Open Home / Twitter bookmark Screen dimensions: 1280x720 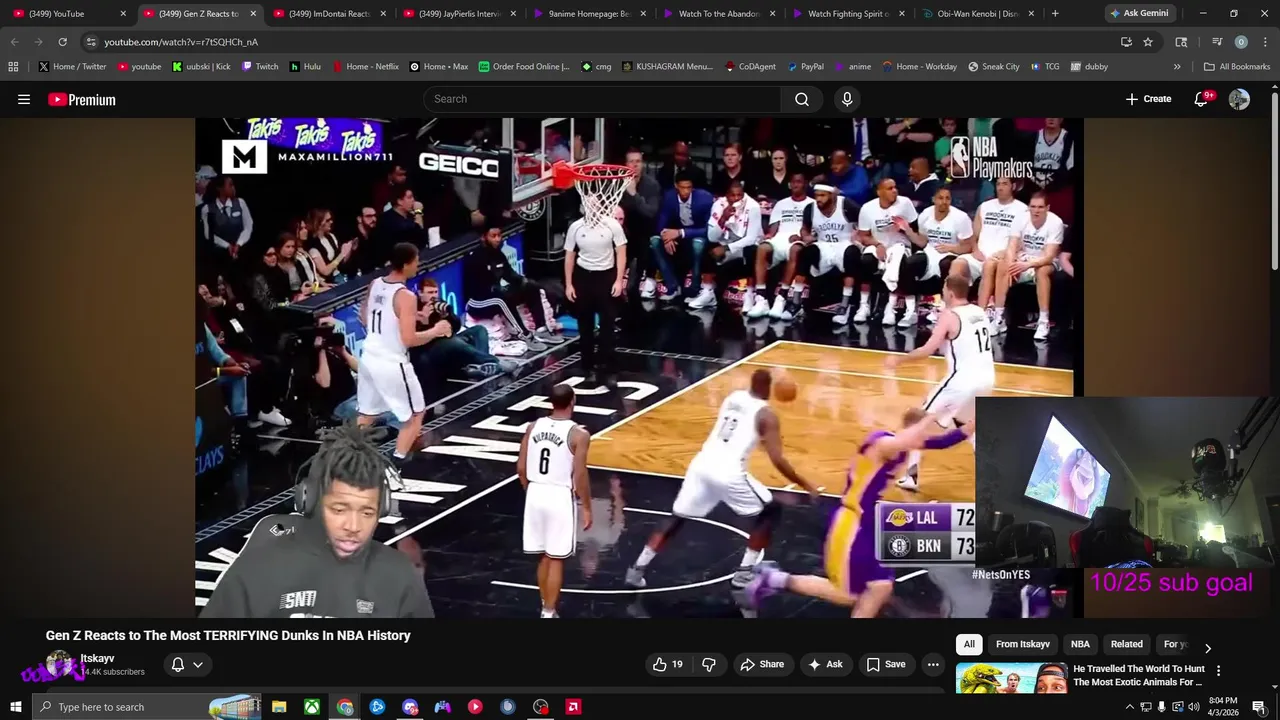72,67
